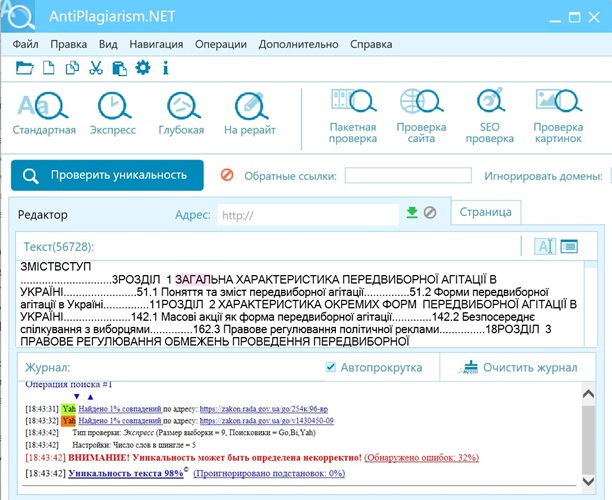Click the Текст(56728) label
This screenshot has height=500, width=612.
tap(59, 247)
